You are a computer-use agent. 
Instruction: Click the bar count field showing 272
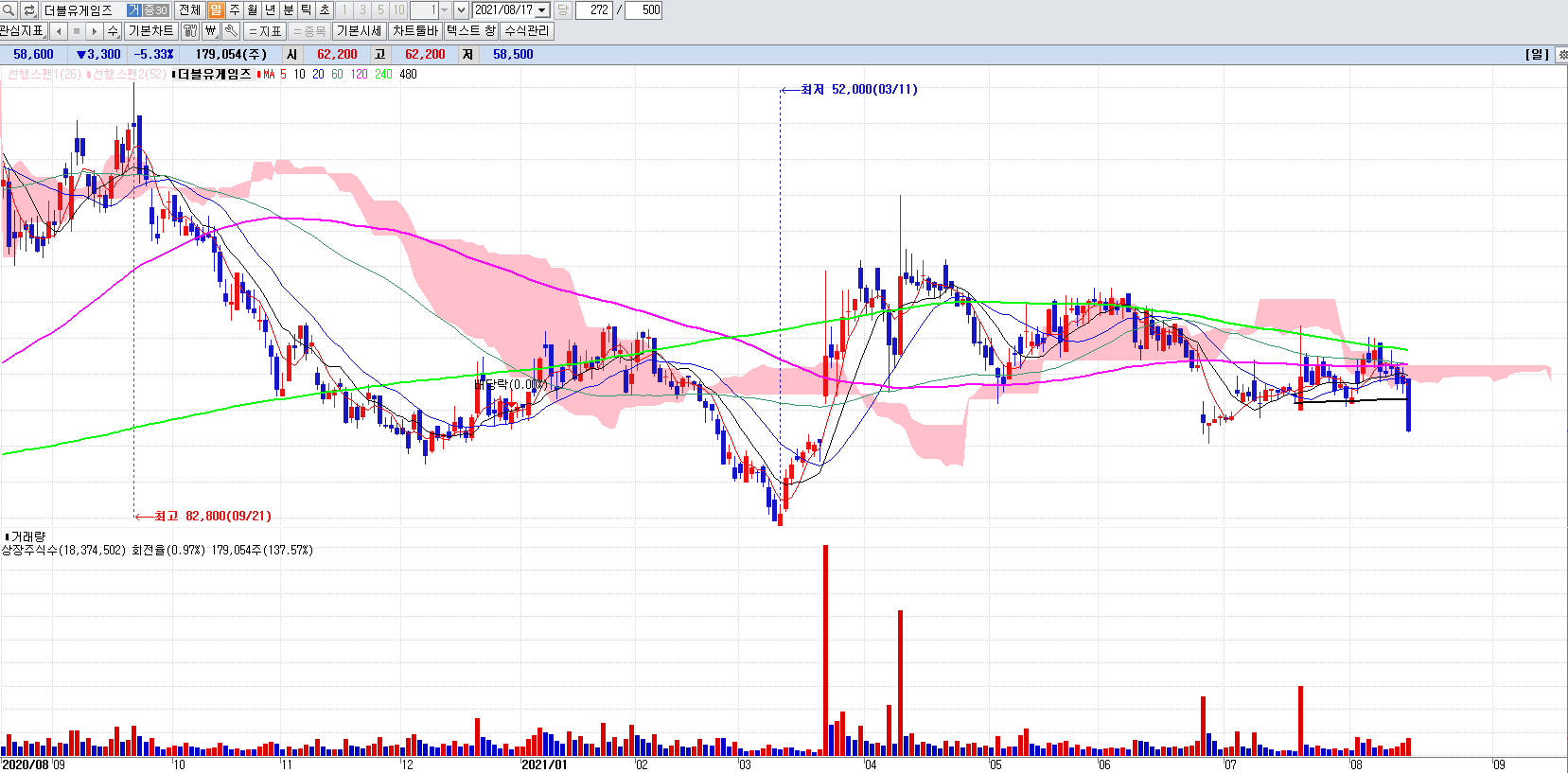pyautogui.click(x=593, y=10)
